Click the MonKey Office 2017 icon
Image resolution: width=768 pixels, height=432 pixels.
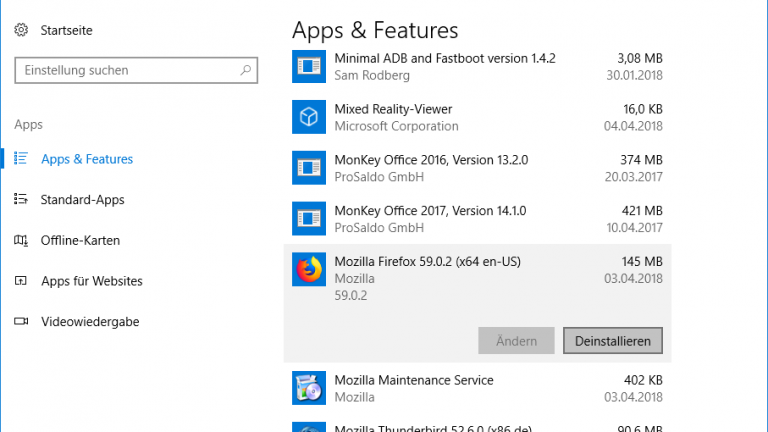pyautogui.click(x=309, y=219)
